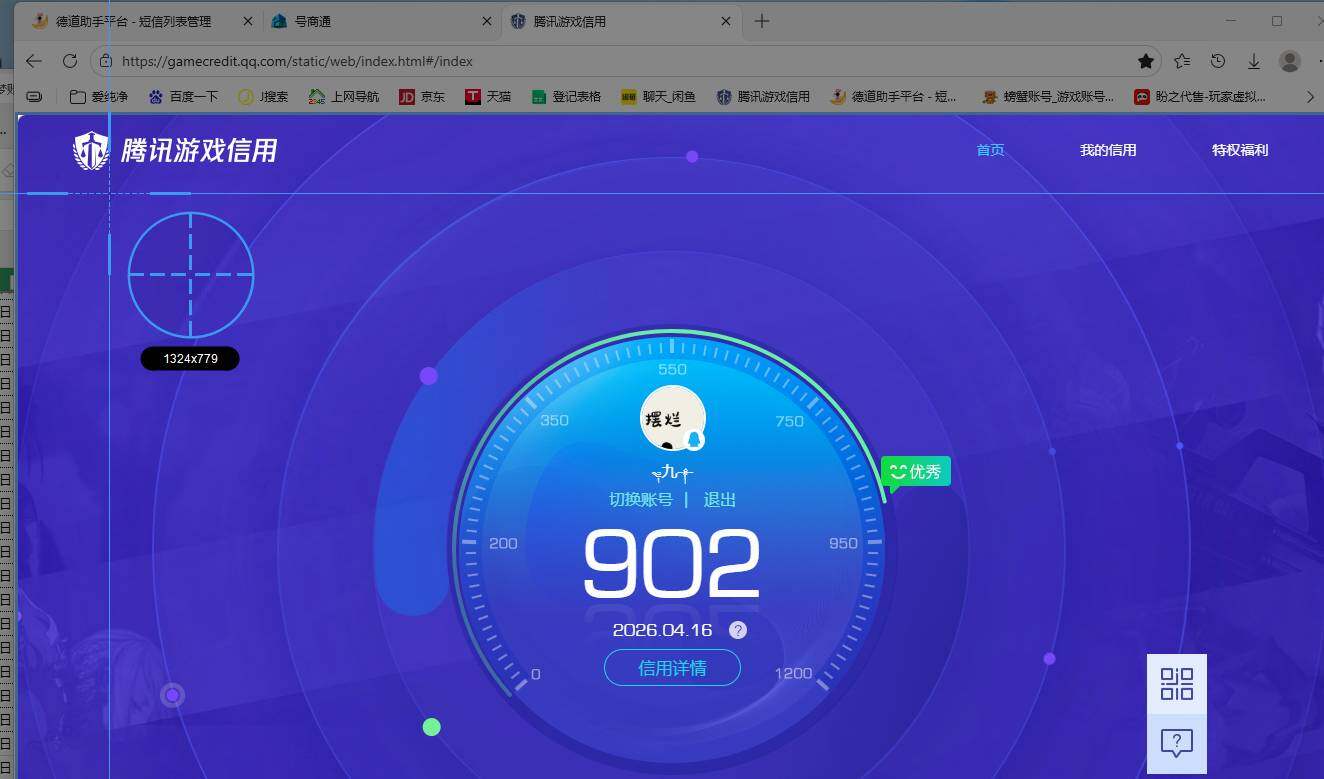Open browser downloads
The width and height of the screenshot is (1324, 779).
click(1254, 61)
